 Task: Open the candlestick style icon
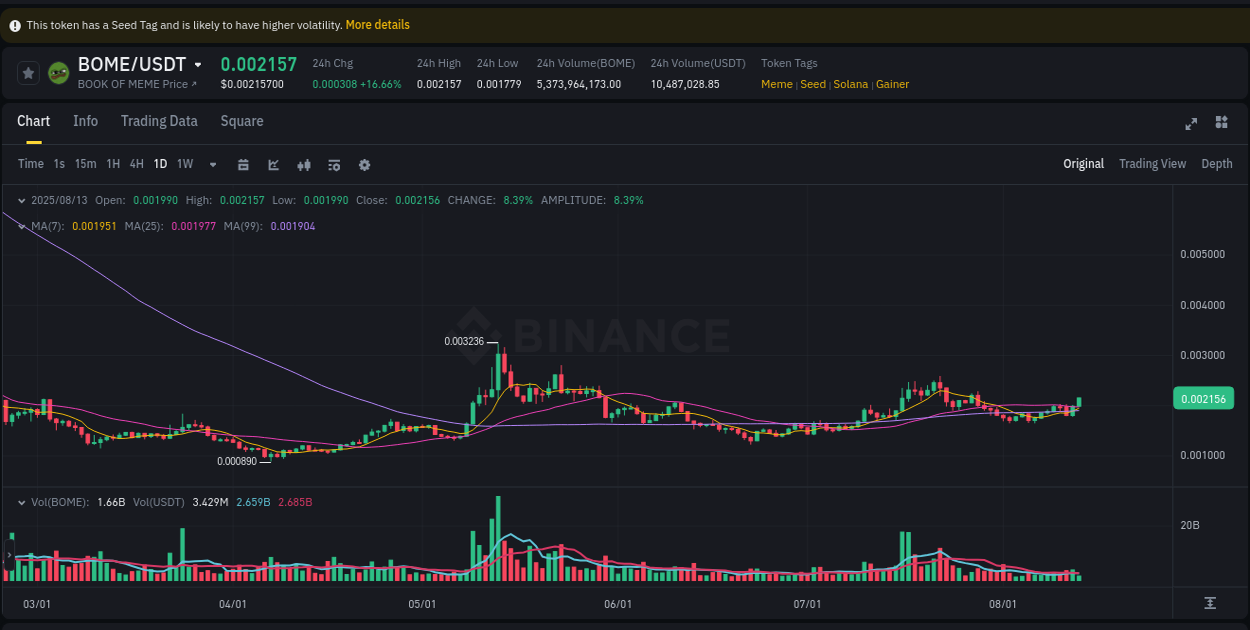304,163
